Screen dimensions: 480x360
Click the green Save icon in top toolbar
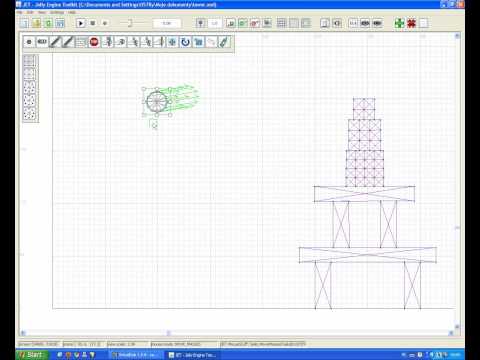point(48,23)
